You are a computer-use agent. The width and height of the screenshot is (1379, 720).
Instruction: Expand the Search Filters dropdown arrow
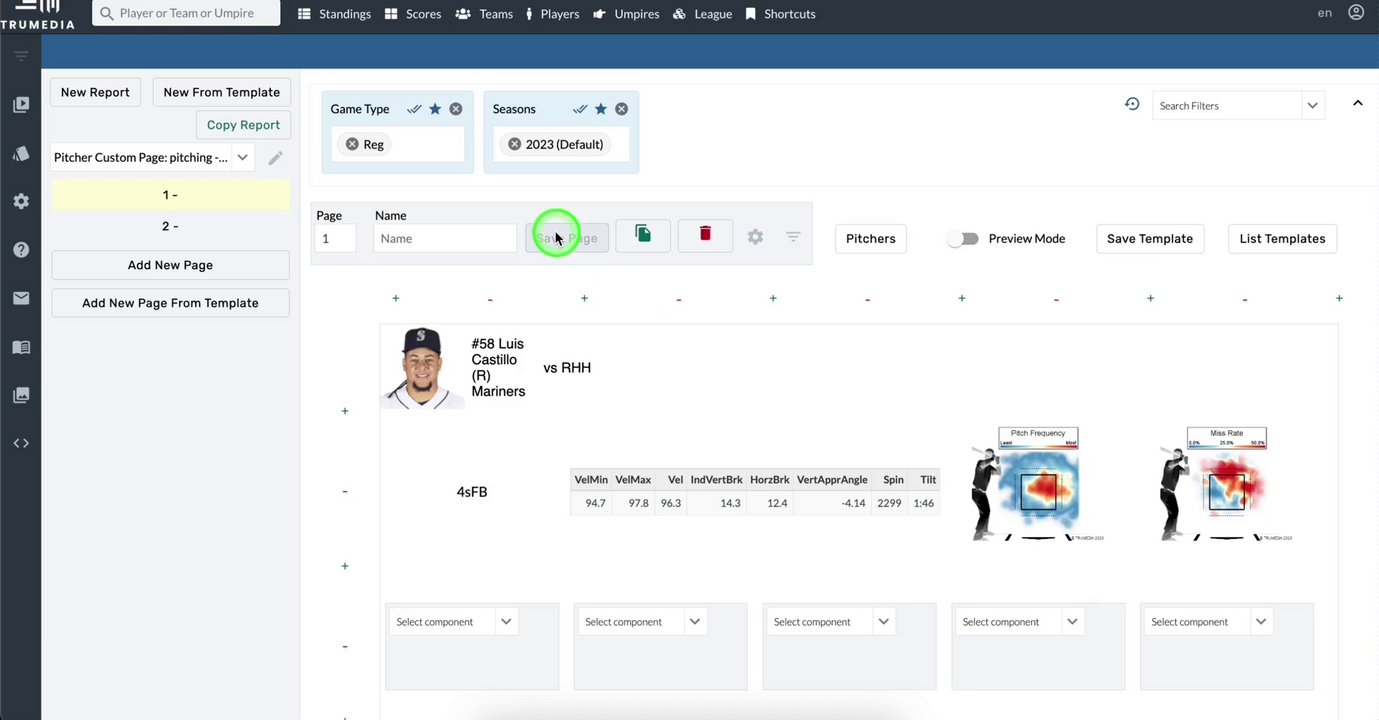coord(1312,106)
